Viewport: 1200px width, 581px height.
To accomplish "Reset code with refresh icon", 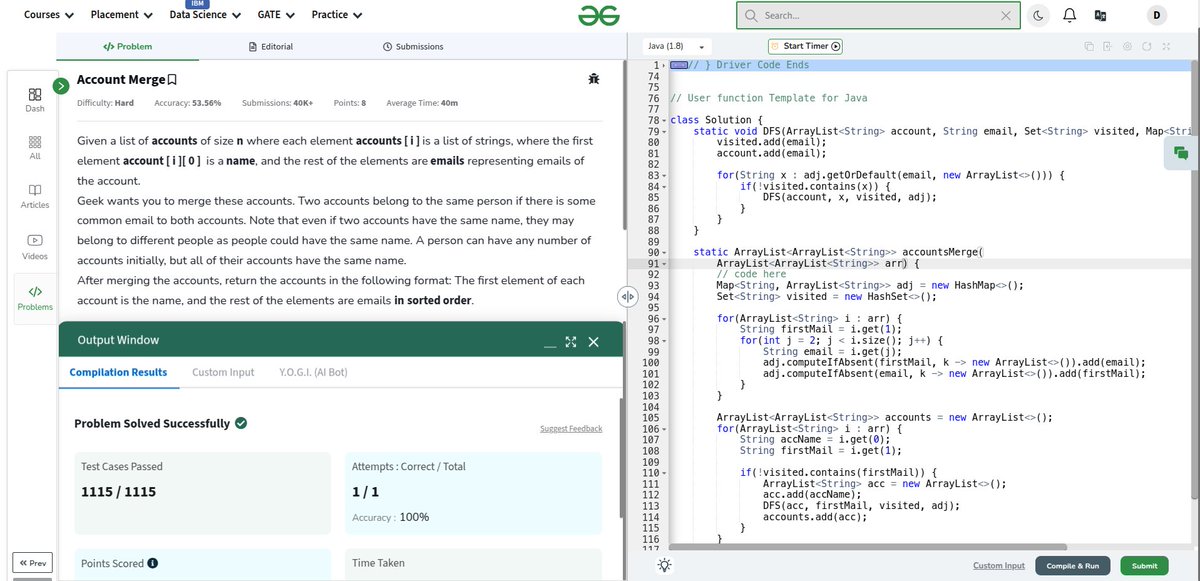I will (1146, 46).
